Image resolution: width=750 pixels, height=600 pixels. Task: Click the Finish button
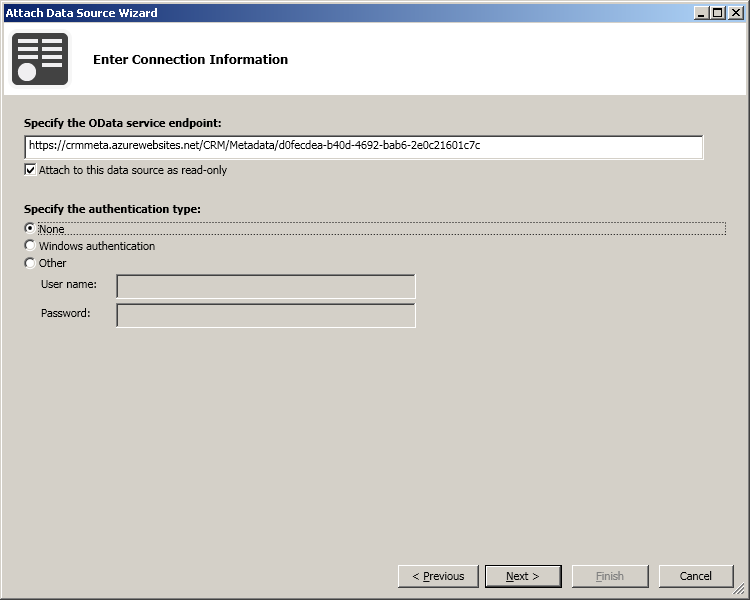(609, 576)
